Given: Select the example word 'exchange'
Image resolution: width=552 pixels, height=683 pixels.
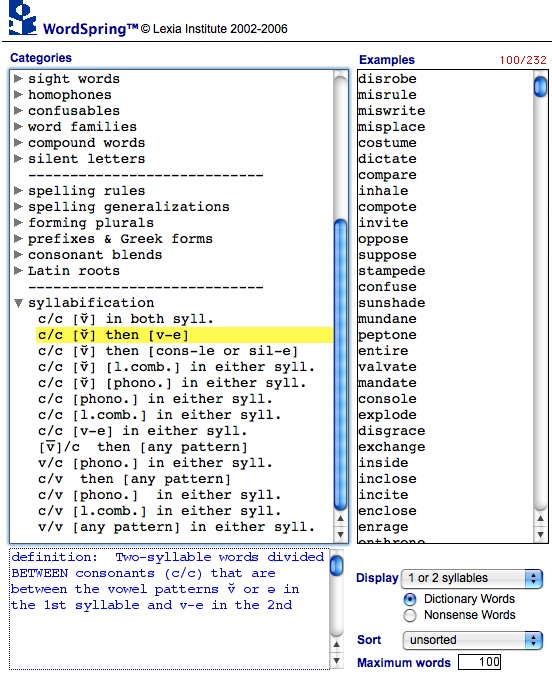Looking at the screenshot, I should click(x=392, y=447).
